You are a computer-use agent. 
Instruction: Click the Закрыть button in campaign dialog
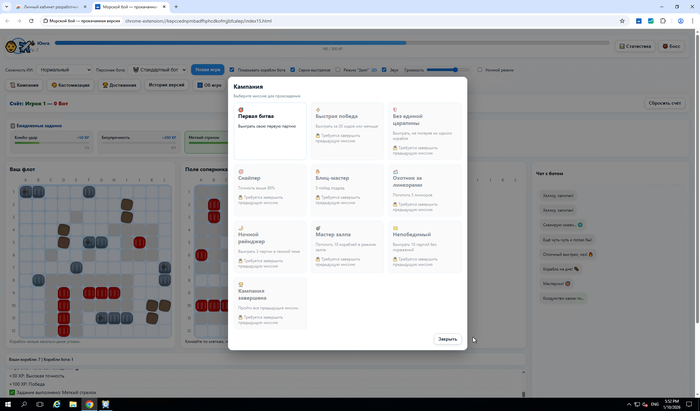pyautogui.click(x=447, y=339)
